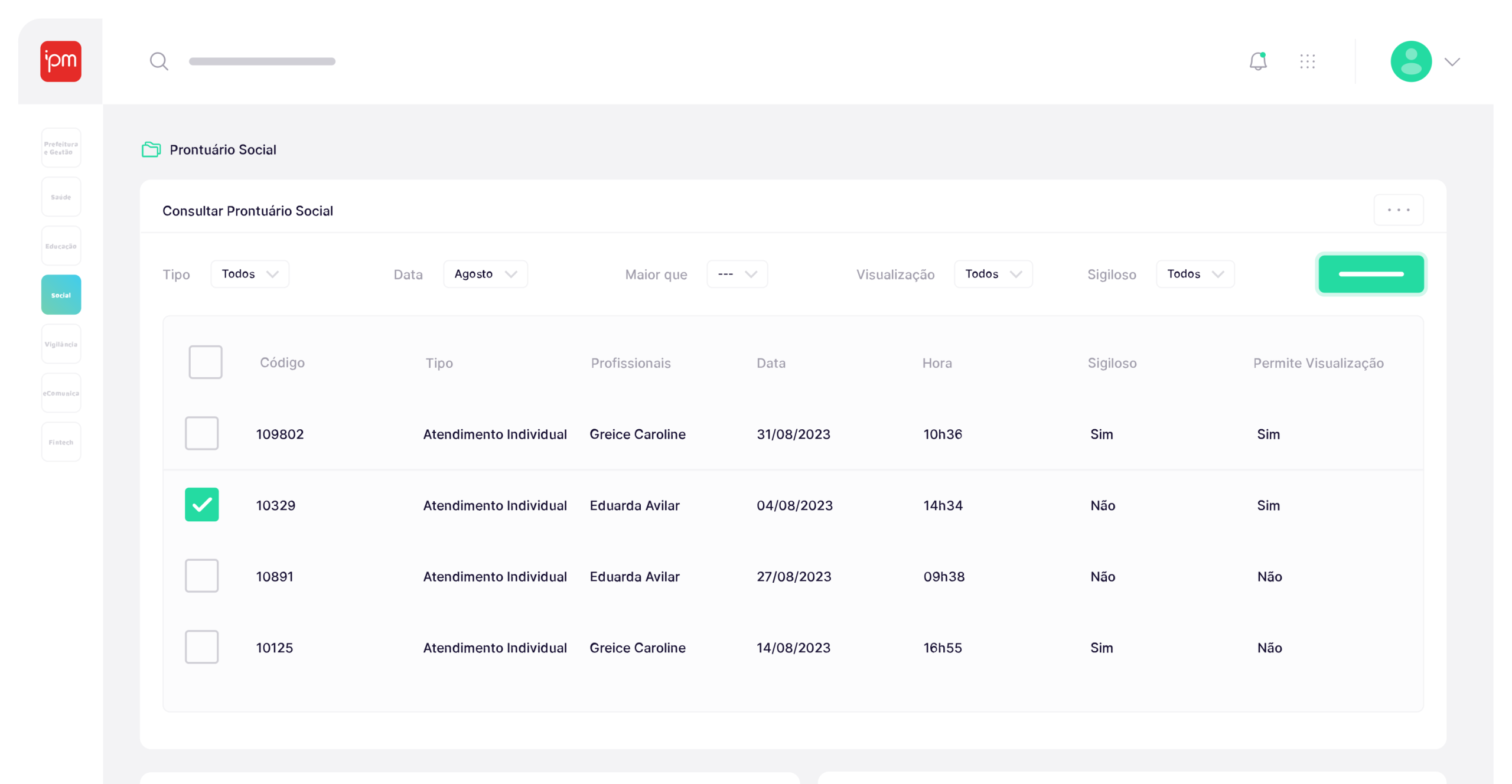Open the eComunica module
1512x784 pixels.
click(x=61, y=392)
